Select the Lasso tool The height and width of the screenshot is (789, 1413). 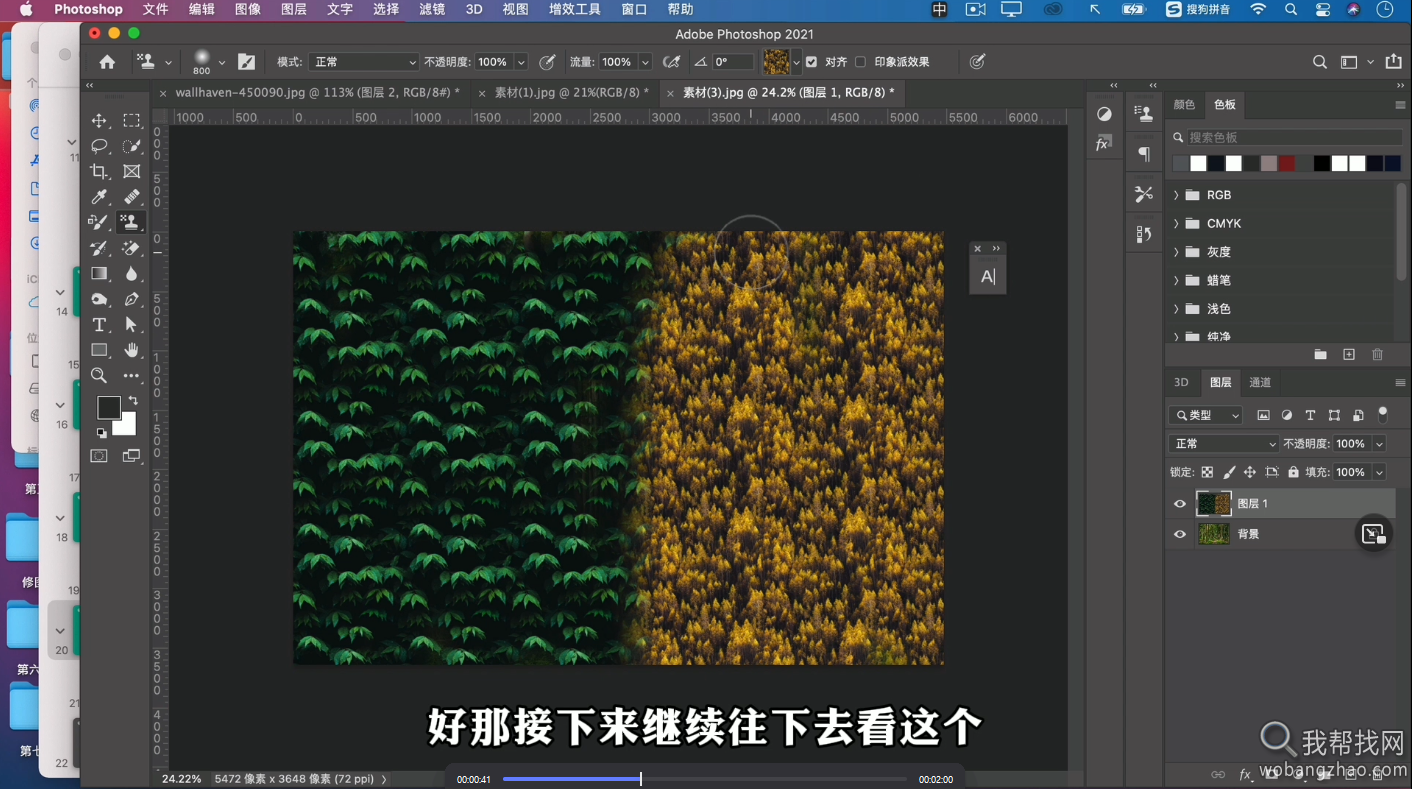click(x=99, y=146)
